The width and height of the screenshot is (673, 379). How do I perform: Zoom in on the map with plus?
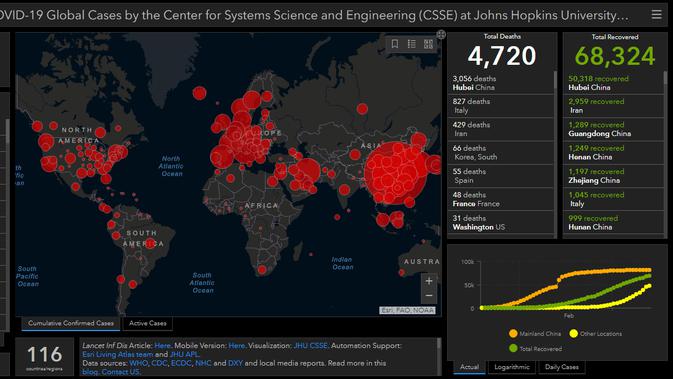point(429,281)
